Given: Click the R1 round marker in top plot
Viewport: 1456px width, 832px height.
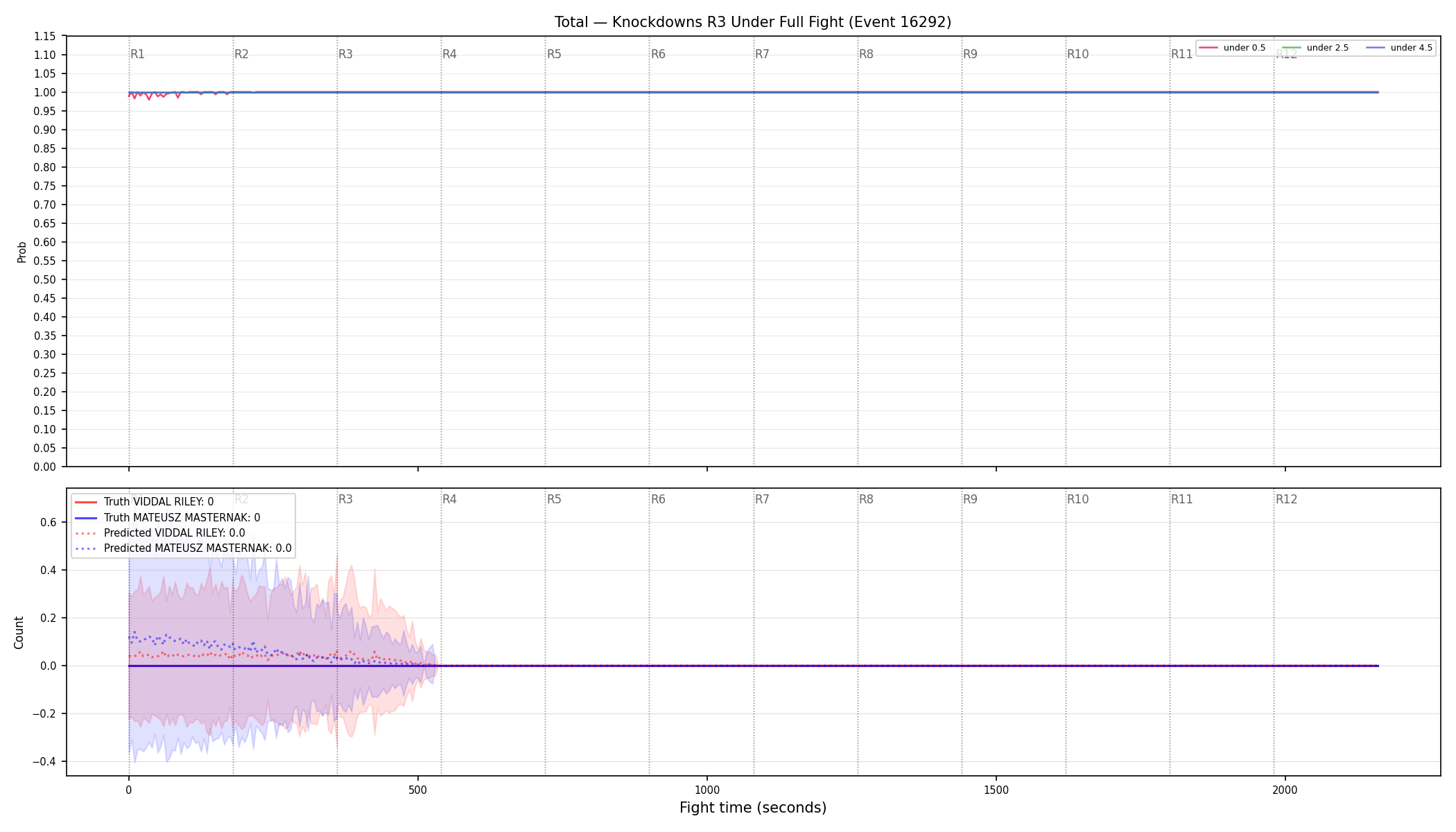Looking at the screenshot, I should click(138, 54).
